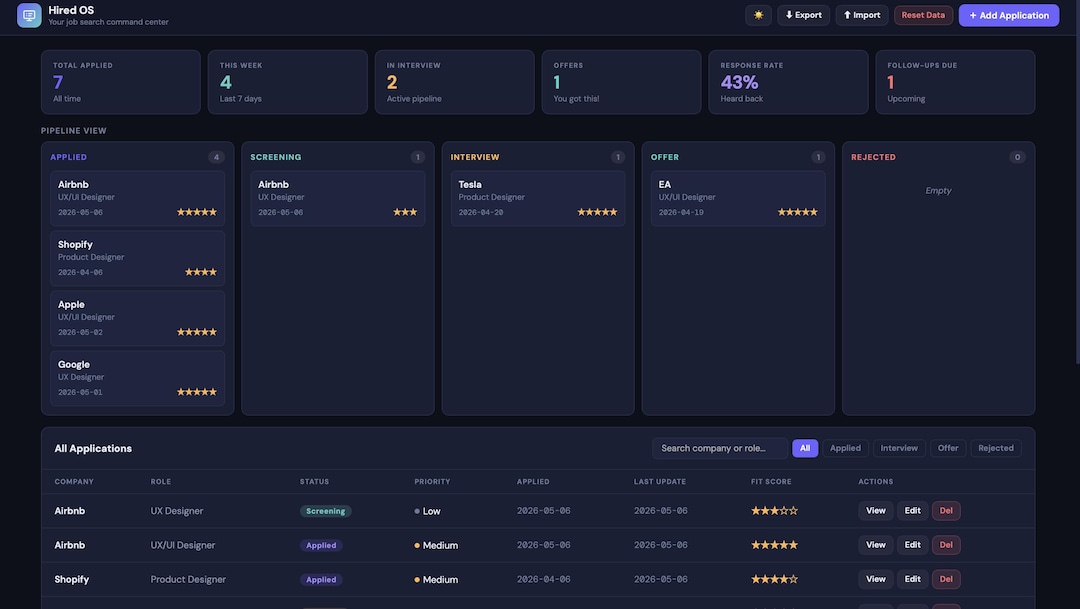Viewport: 1080px width, 609px height.
Task: Select the This Week stat card
Action: coord(287,82)
